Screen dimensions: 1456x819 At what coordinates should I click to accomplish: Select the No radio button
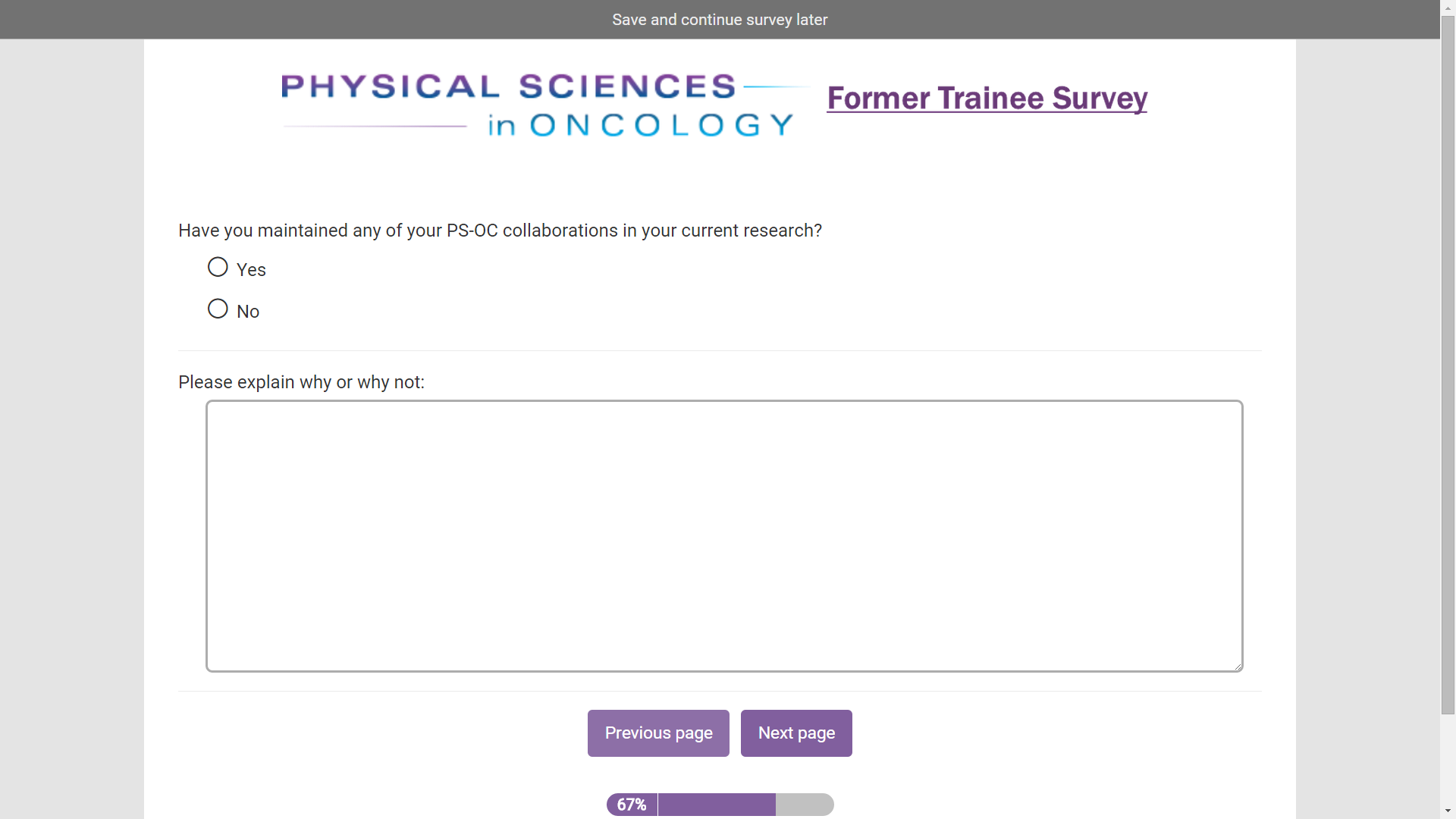coord(218,309)
